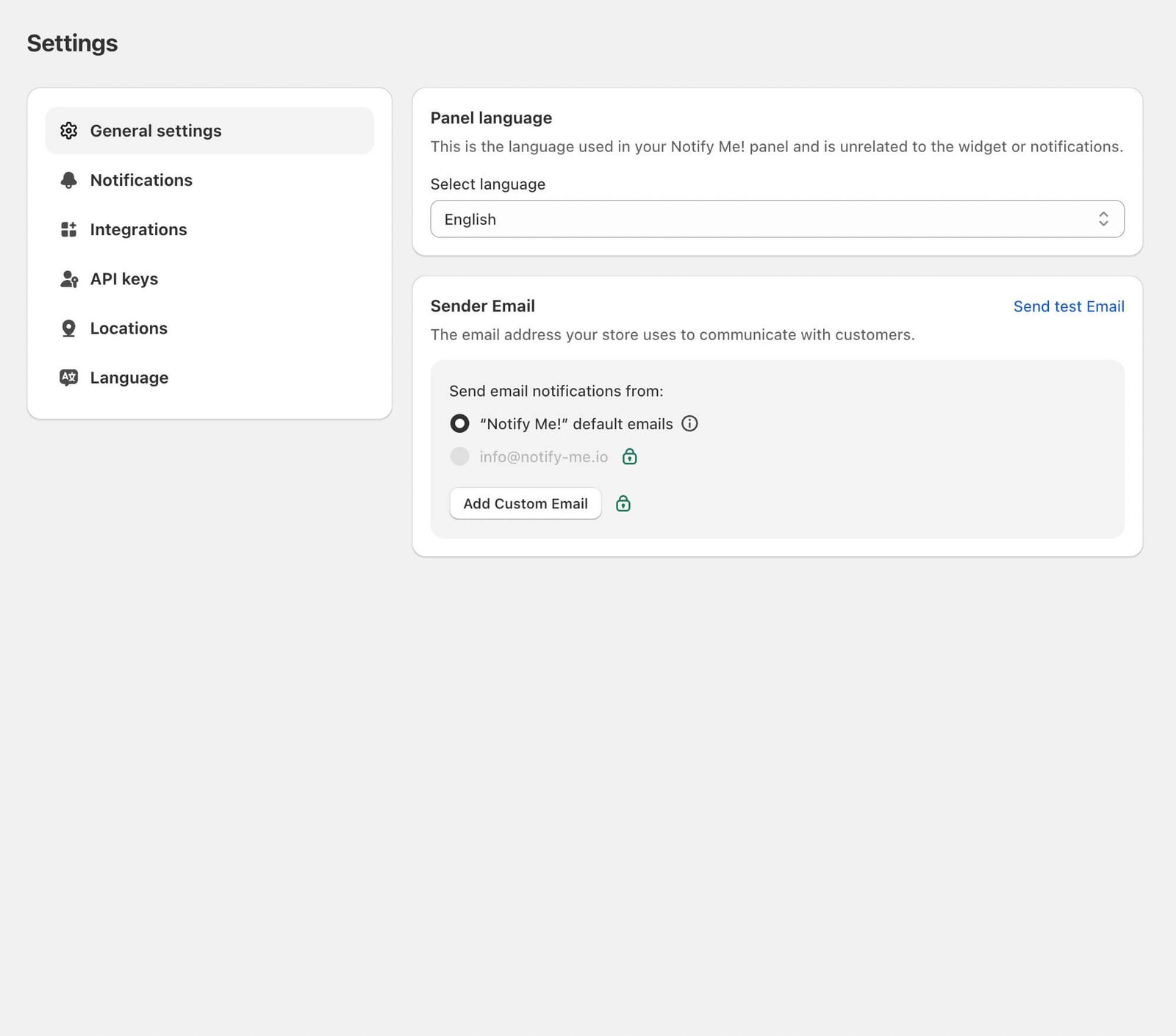Click the API keys person-key icon
This screenshot has height=1036, width=1176.
click(x=69, y=279)
